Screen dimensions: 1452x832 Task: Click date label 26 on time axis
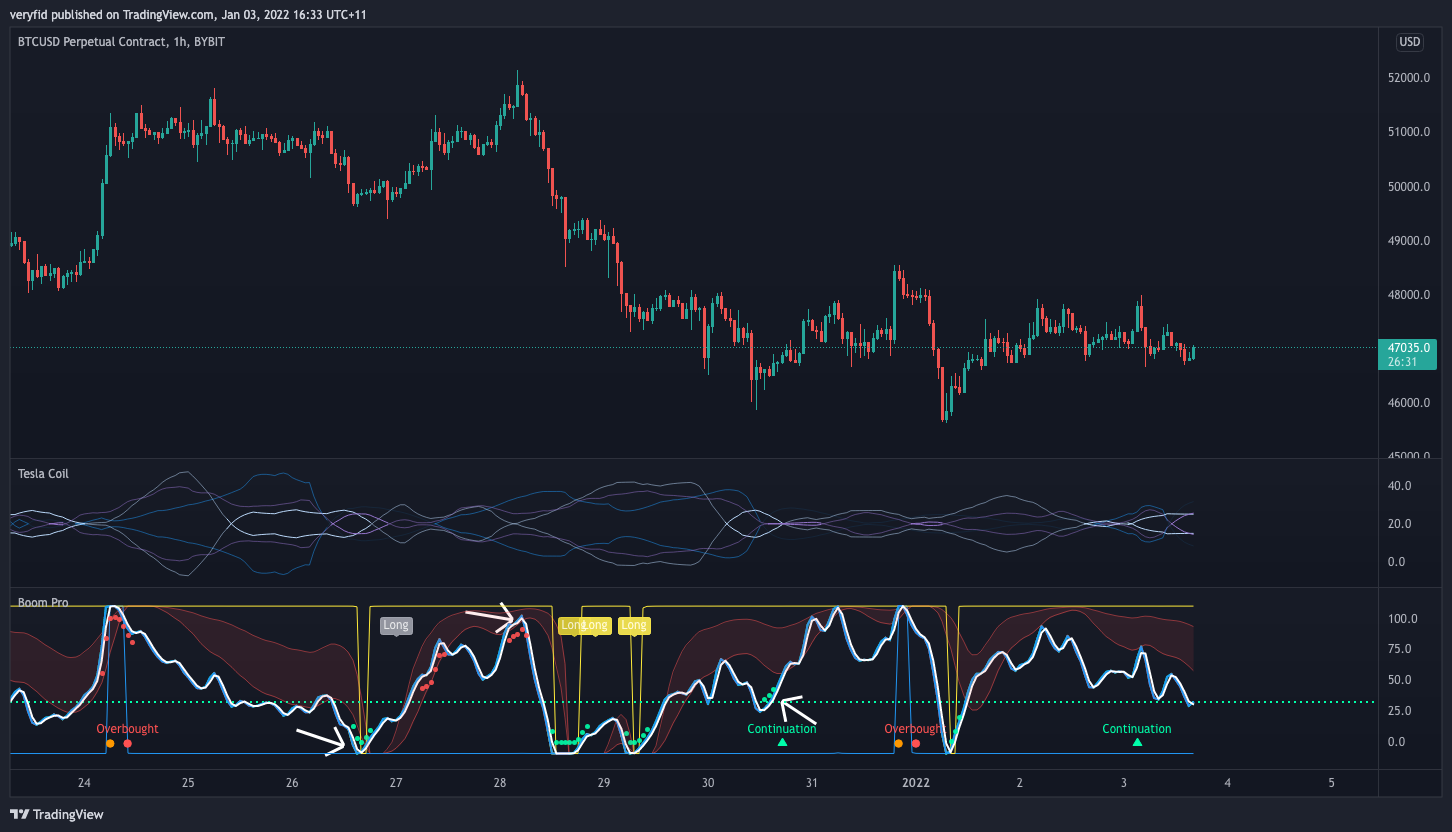(x=292, y=783)
